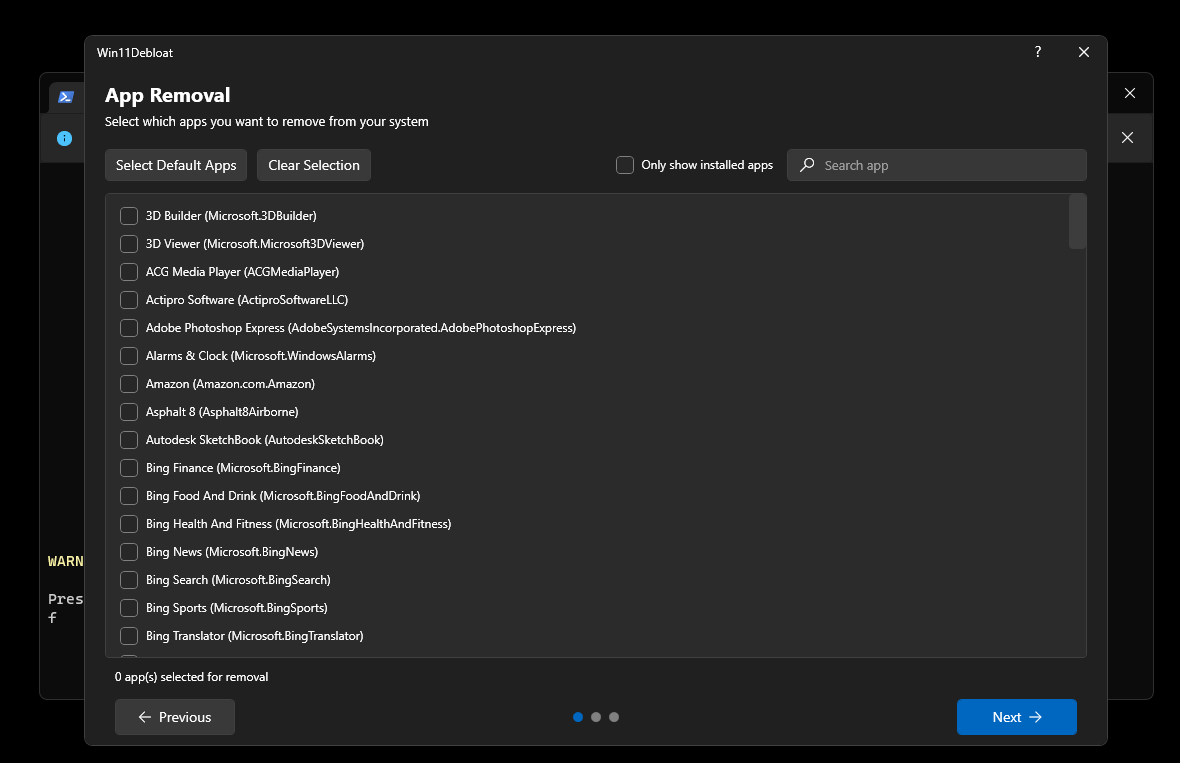Click the third page indicator dot
1180x763 pixels.
click(614, 717)
